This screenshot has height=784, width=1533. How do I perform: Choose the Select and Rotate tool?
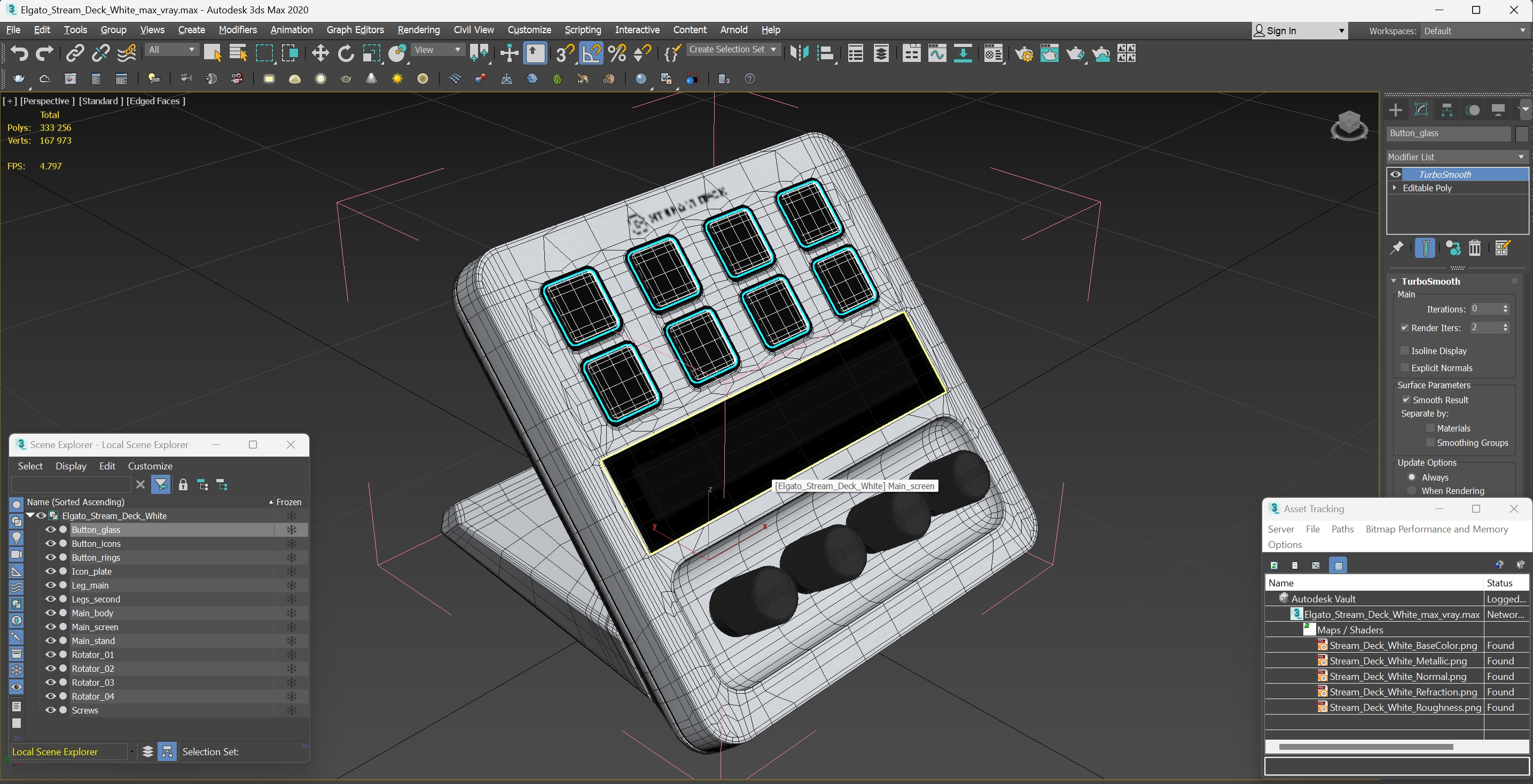346,53
